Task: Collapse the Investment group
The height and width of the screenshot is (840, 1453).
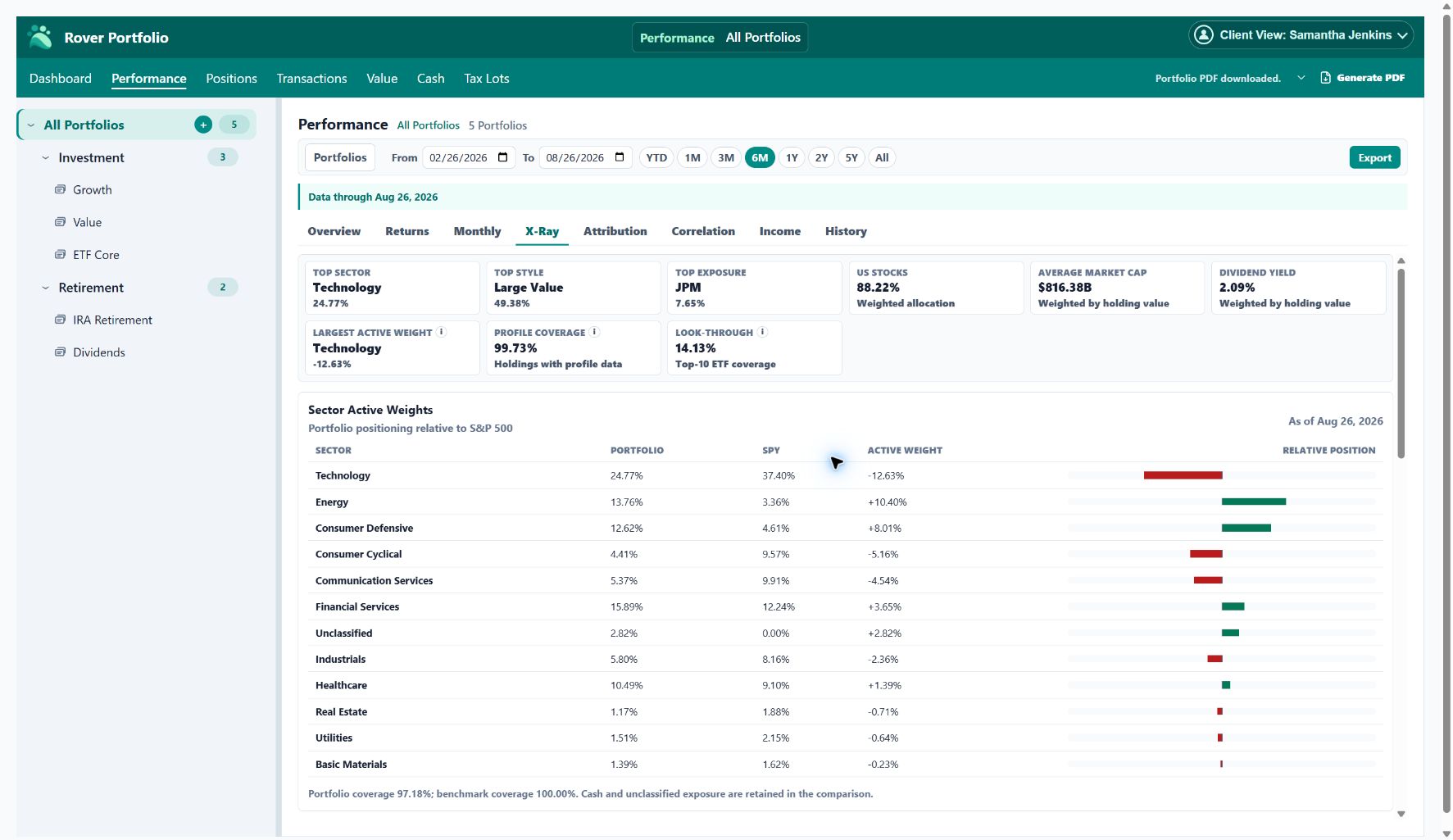Action: click(46, 158)
